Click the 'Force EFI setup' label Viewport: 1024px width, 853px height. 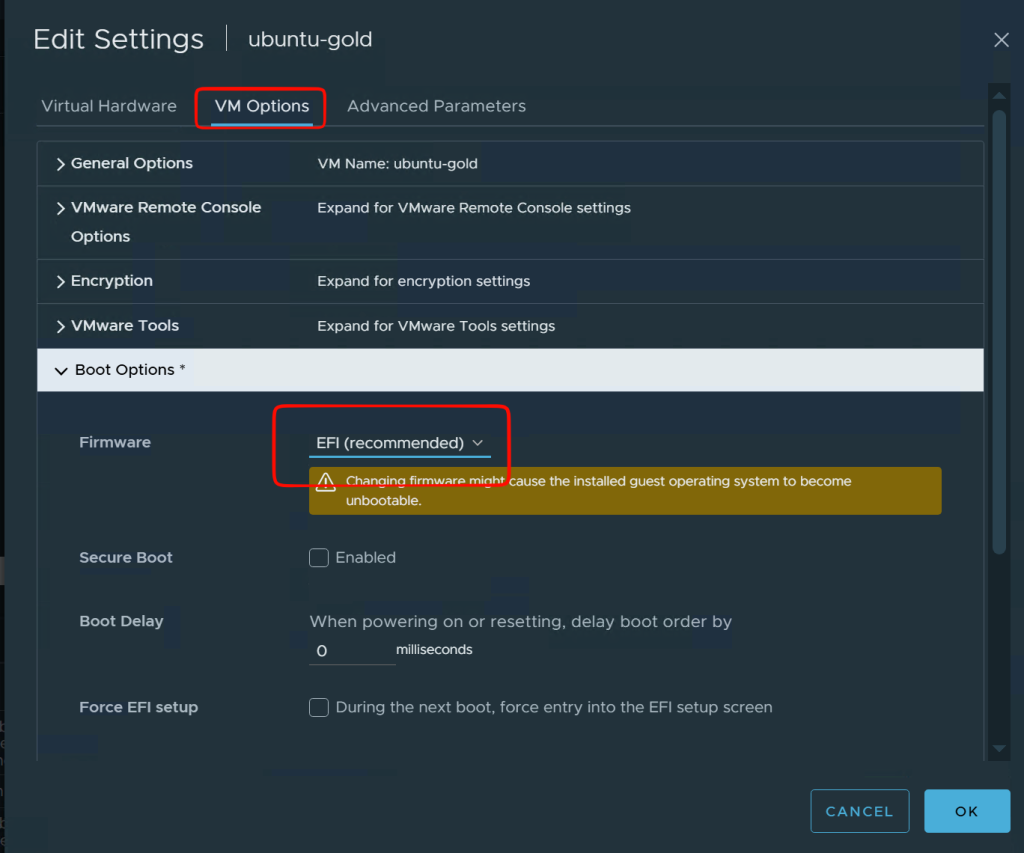(138, 707)
